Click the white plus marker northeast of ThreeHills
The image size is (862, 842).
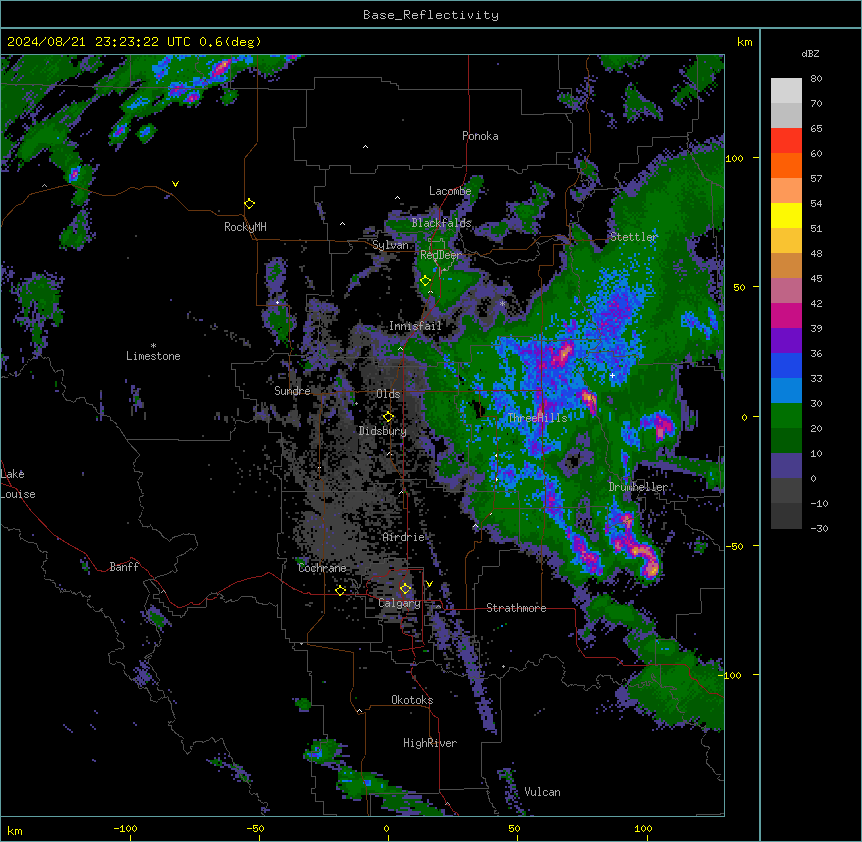coord(612,375)
